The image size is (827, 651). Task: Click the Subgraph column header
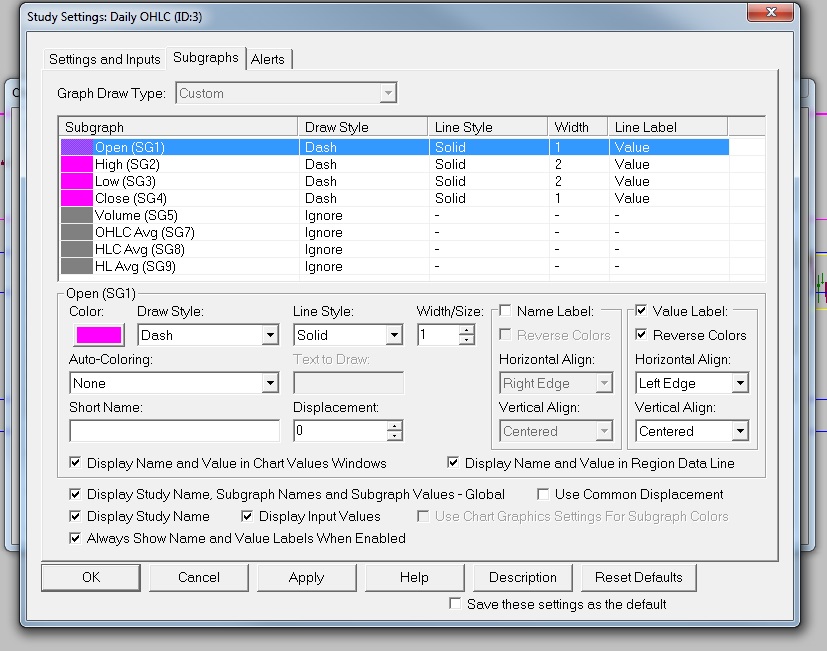[x=179, y=127]
